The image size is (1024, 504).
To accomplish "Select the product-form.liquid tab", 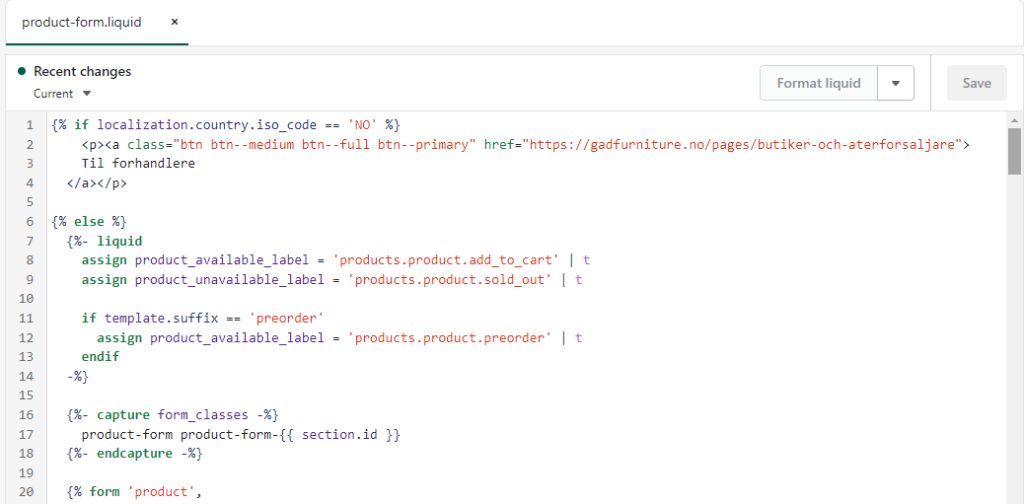I will [x=82, y=22].
